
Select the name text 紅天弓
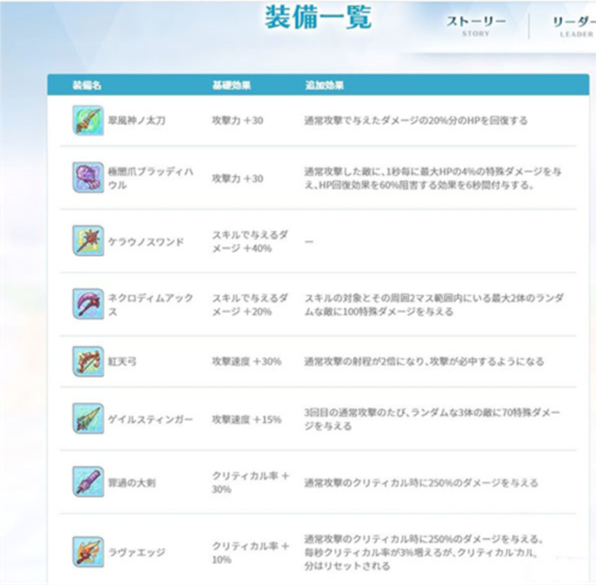point(122,362)
